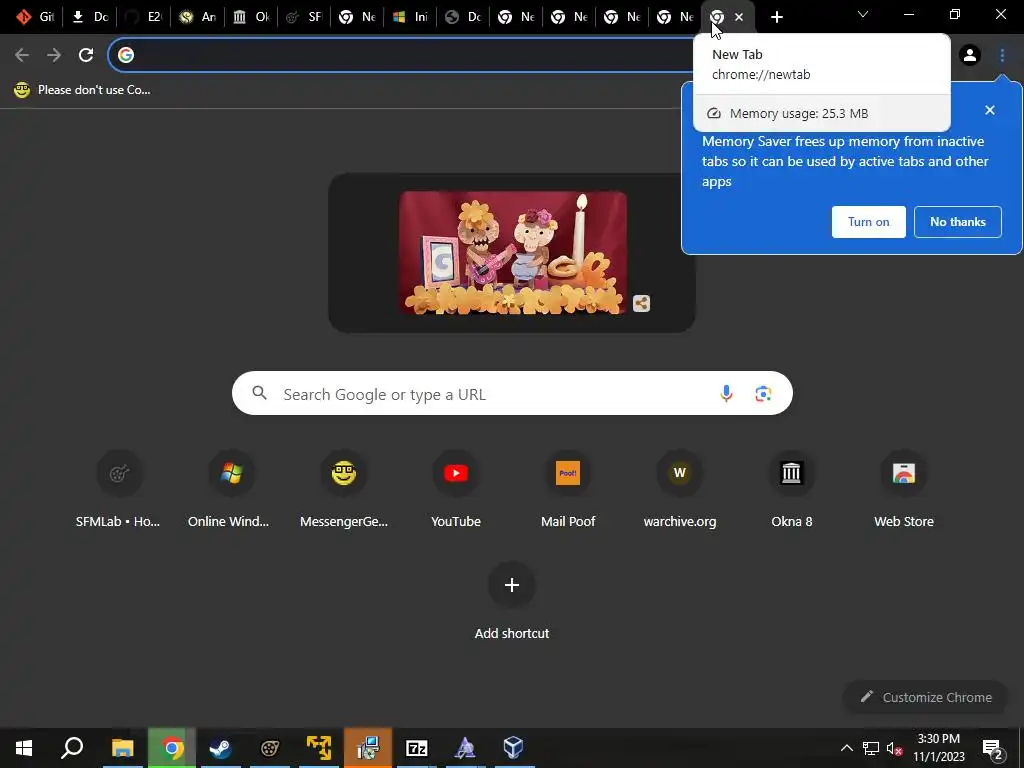This screenshot has height=768, width=1024.
Task: Open 7-Zip from the taskbar
Action: (416, 748)
